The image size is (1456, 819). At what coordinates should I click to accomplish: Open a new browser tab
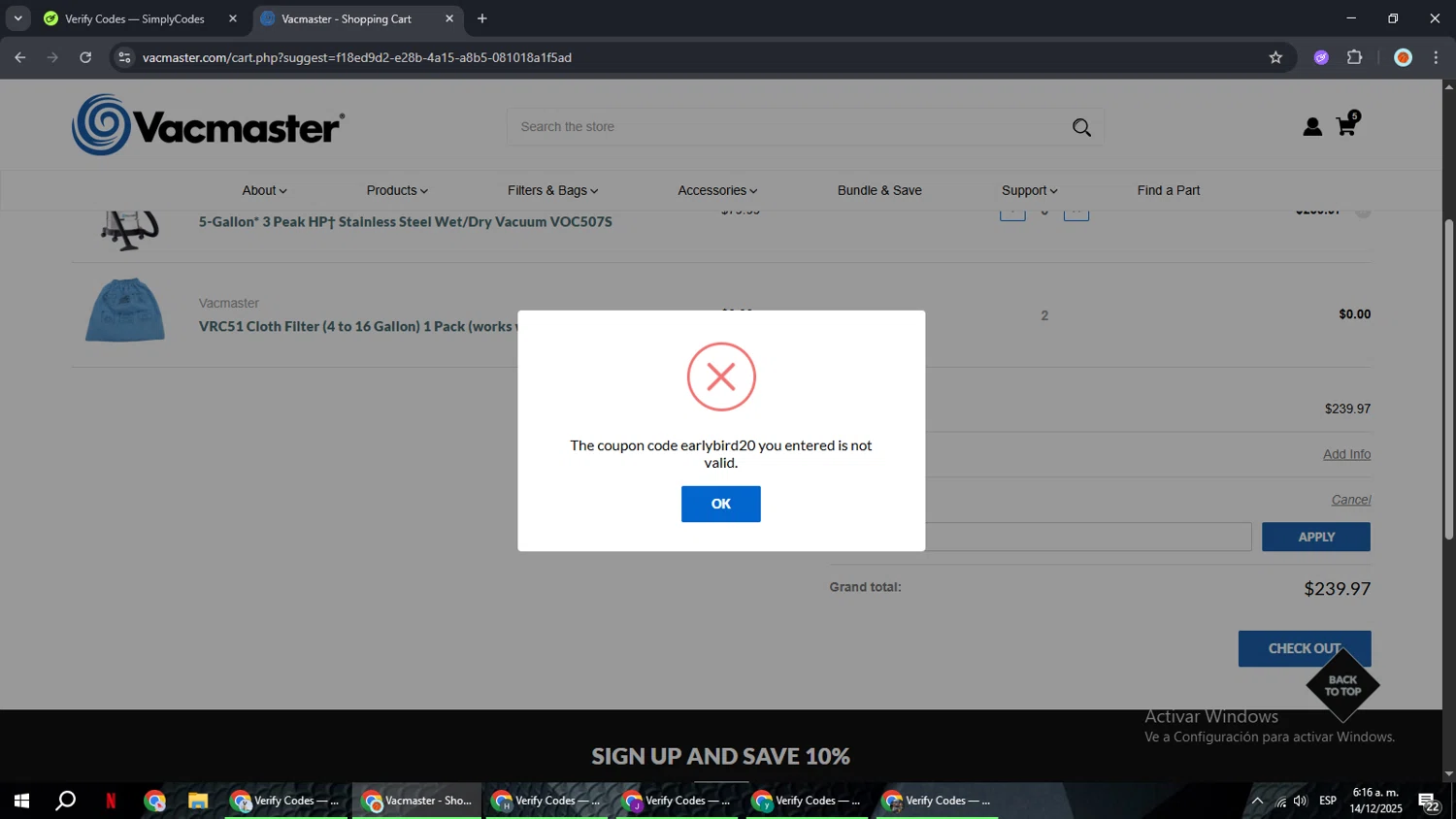tap(482, 18)
